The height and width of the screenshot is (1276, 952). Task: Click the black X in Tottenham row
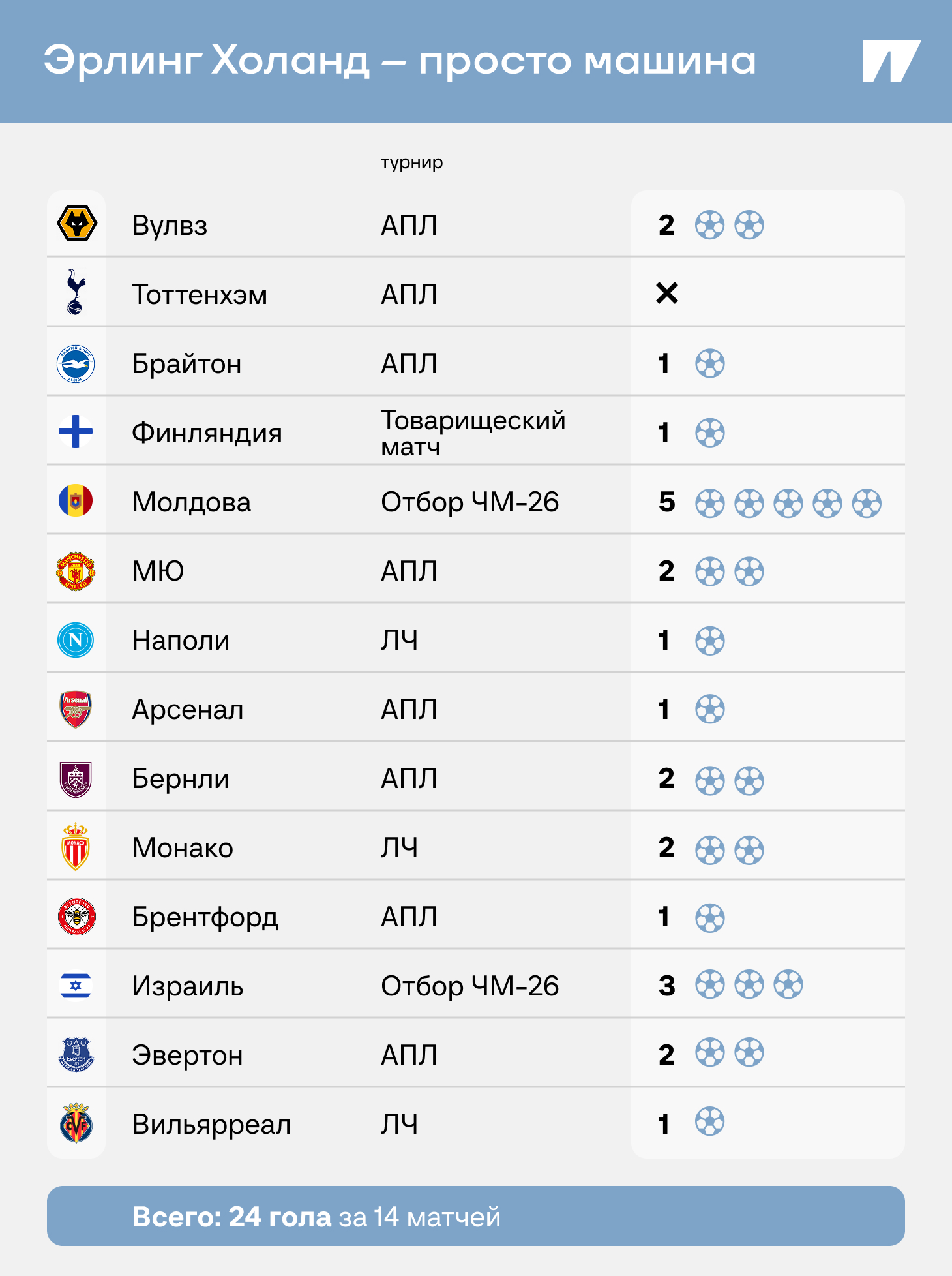pos(667,293)
